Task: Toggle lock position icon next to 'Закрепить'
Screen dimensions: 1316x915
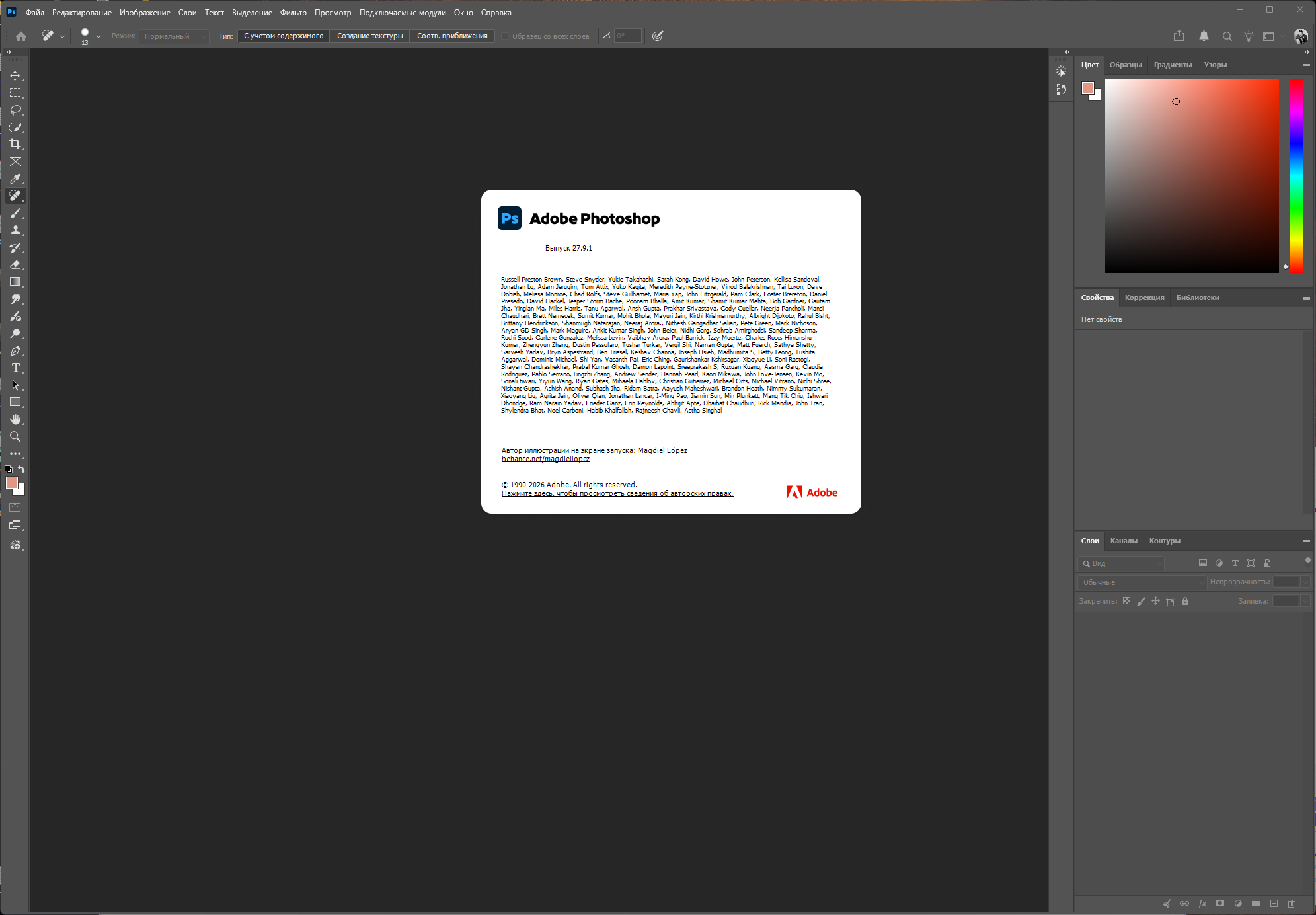Action: (1155, 601)
